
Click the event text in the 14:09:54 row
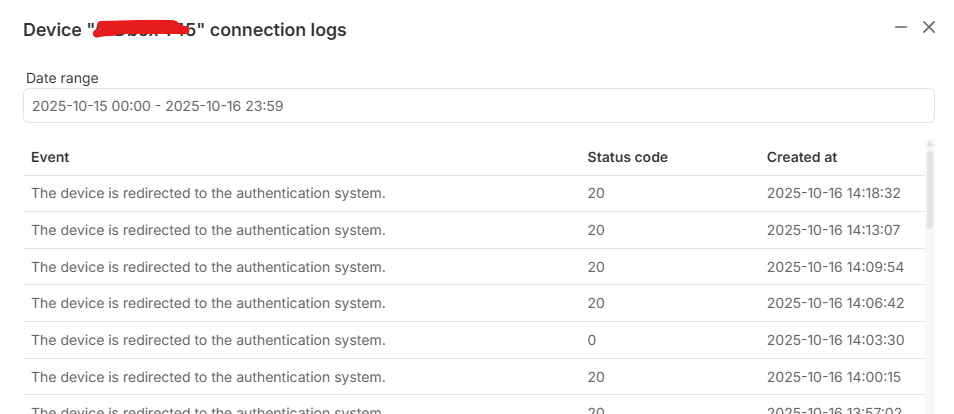click(209, 267)
